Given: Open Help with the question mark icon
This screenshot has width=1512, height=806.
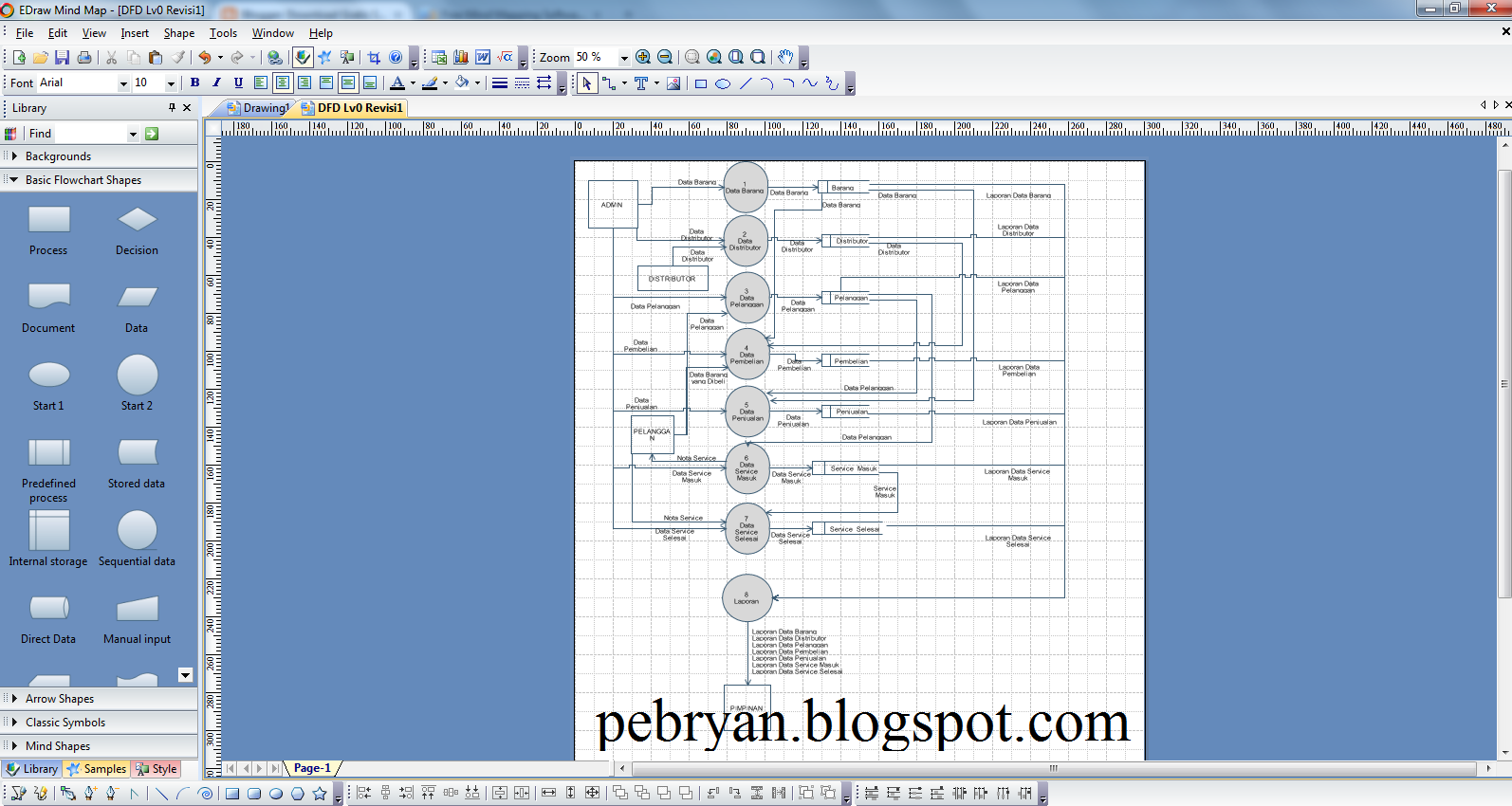Looking at the screenshot, I should point(396,58).
